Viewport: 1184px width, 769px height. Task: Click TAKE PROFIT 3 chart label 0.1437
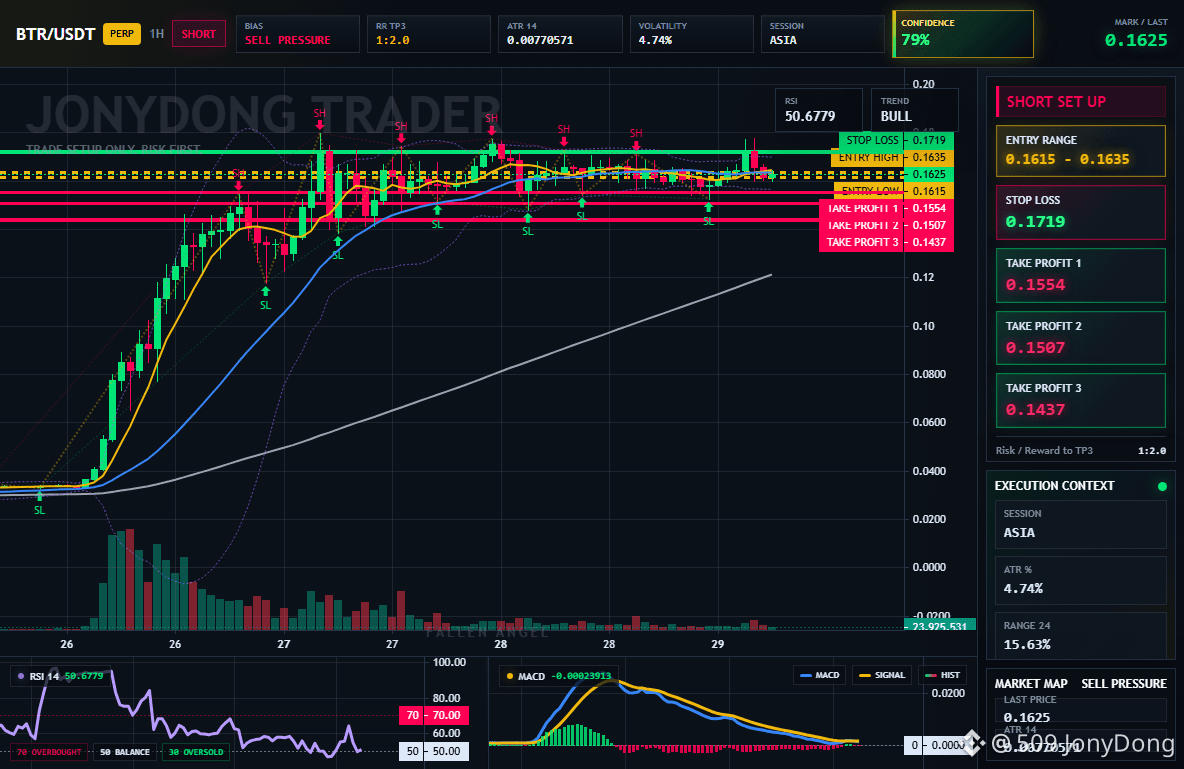(x=886, y=242)
